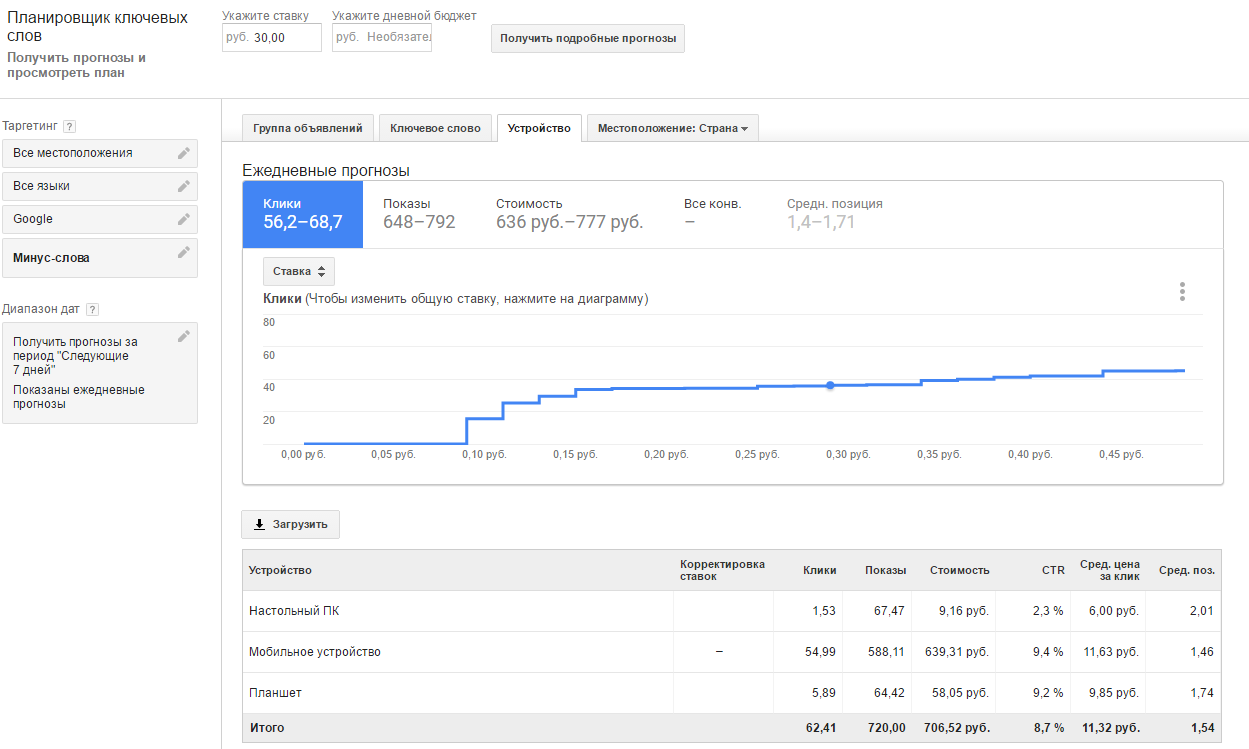Click pencil icon in date range box
The width and height of the screenshot is (1249, 749).
tap(183, 337)
